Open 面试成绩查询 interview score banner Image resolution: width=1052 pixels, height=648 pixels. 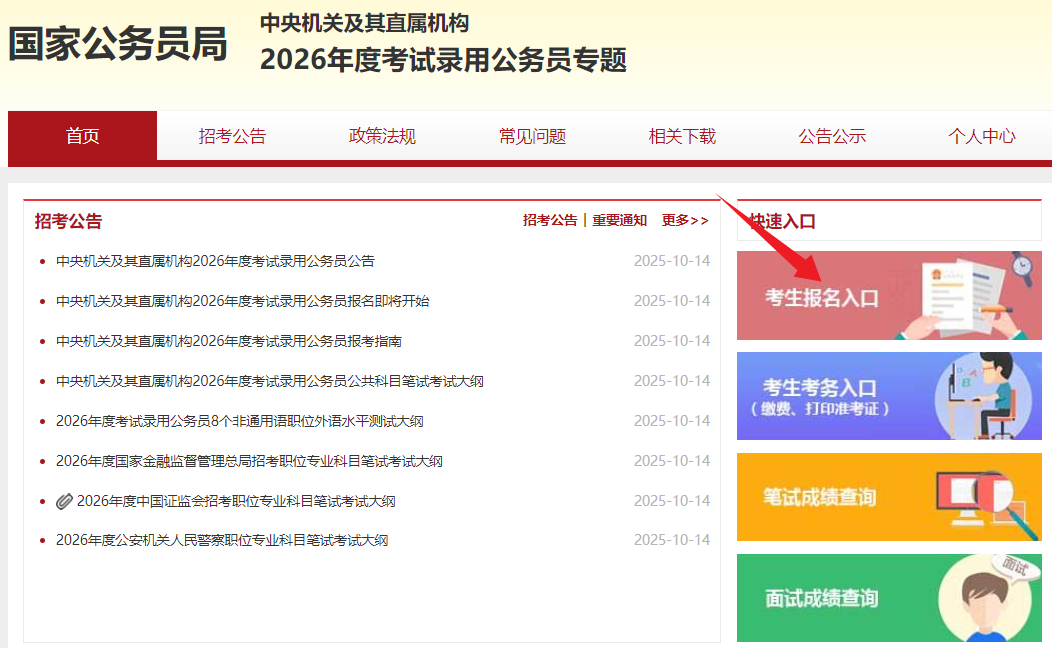(821, 598)
